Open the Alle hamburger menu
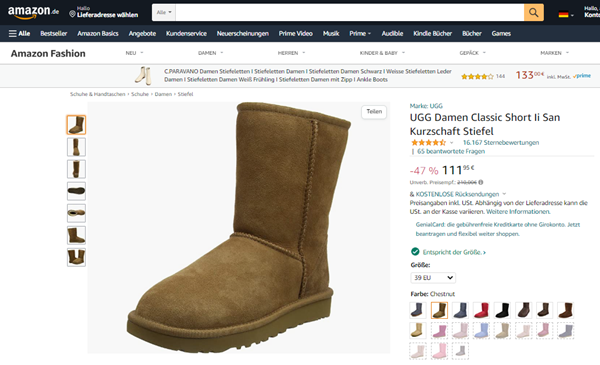 pos(19,34)
